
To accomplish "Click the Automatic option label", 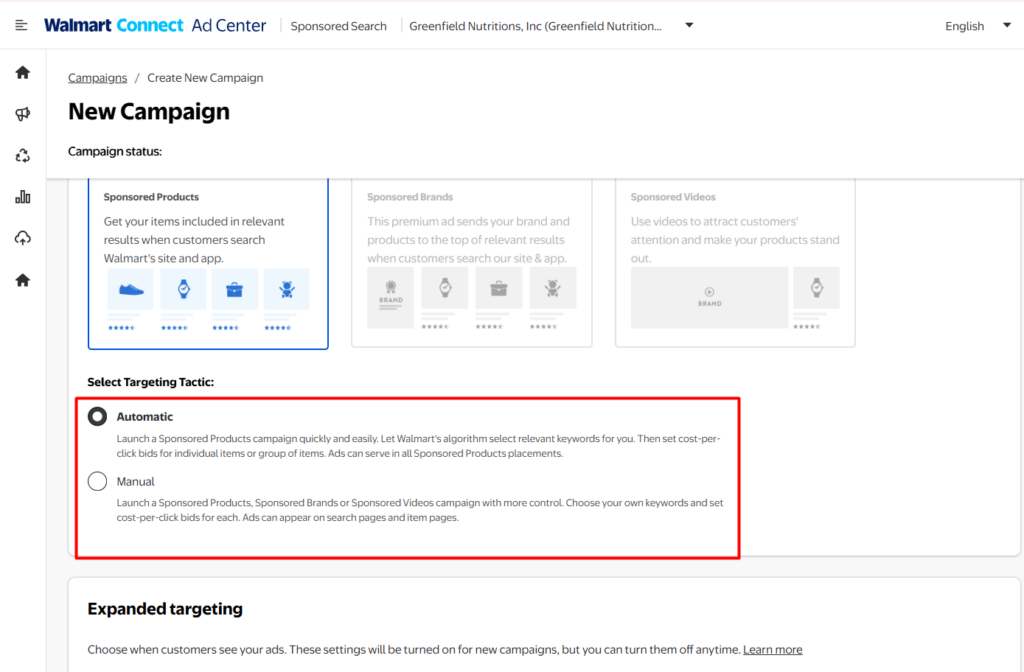I will click(x=145, y=417).
